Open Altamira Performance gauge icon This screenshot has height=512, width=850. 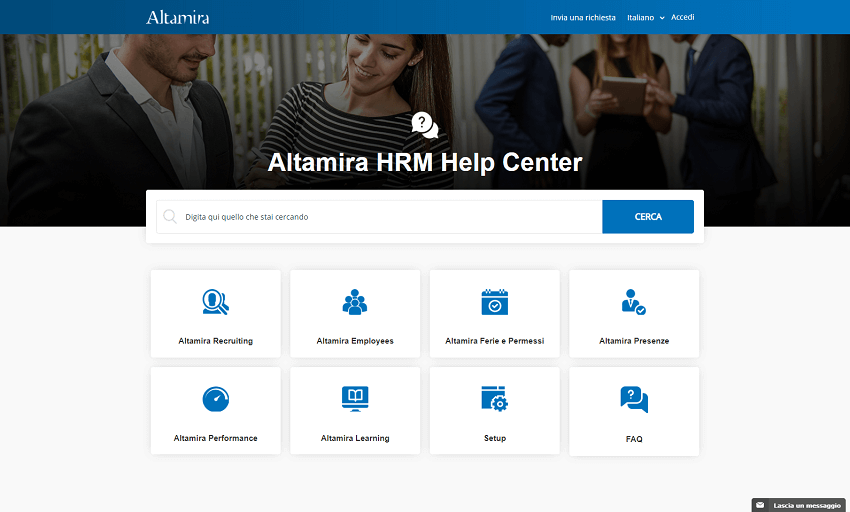[215, 399]
